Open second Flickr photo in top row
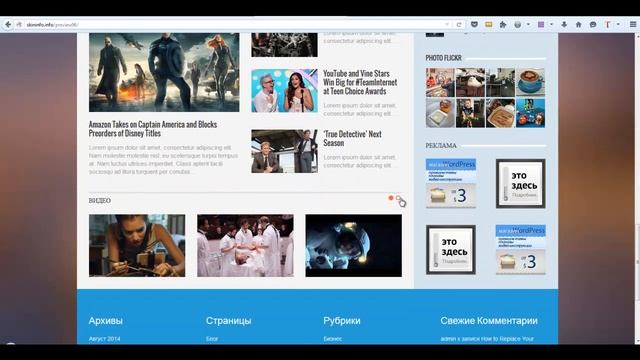The height and width of the screenshot is (360, 640). click(x=470, y=82)
